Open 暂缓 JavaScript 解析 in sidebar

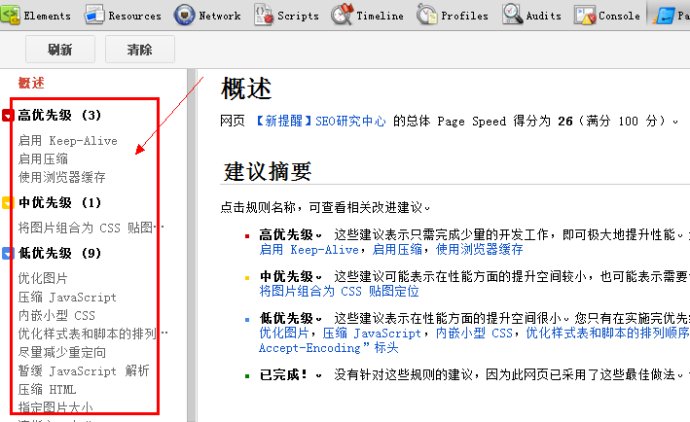point(84,371)
